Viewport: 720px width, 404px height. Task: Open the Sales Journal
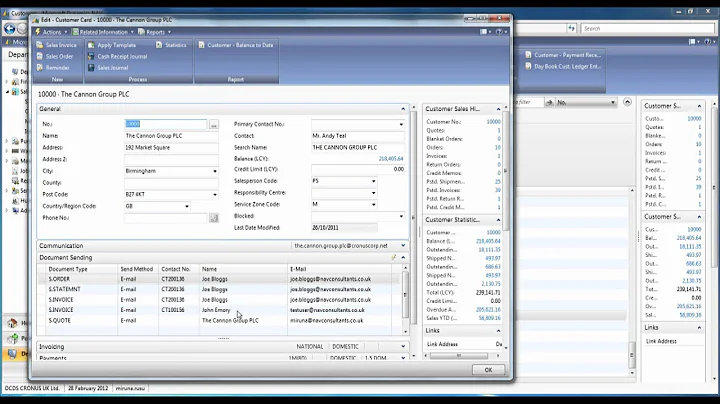pos(108,67)
